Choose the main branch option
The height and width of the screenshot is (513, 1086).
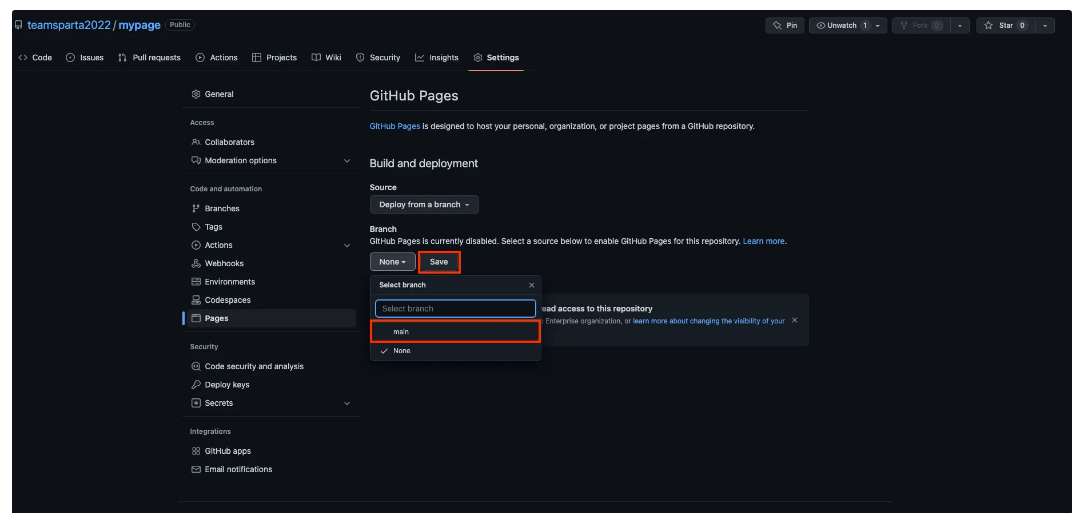tap(456, 332)
